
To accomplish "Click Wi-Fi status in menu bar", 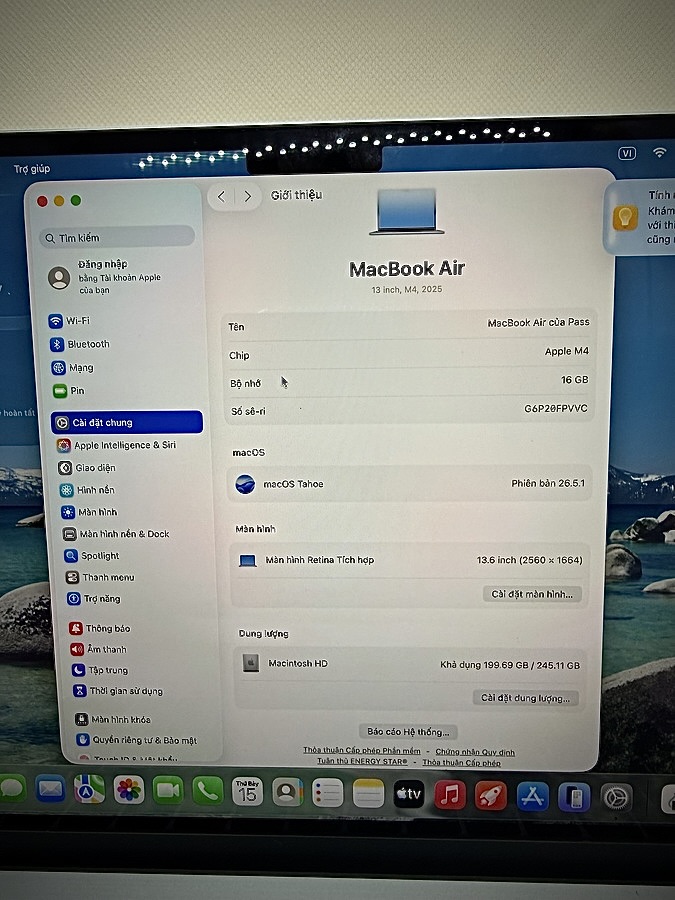I will (x=660, y=152).
